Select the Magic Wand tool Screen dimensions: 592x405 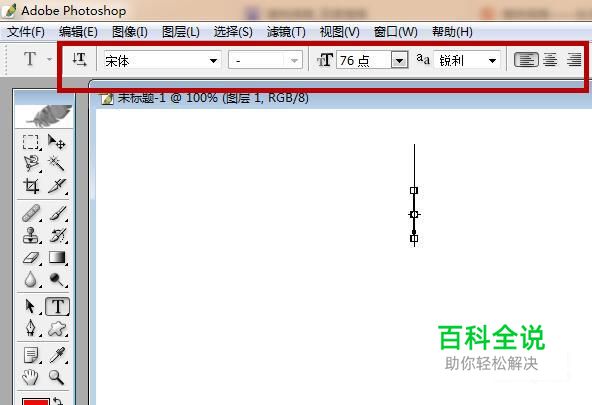point(57,163)
